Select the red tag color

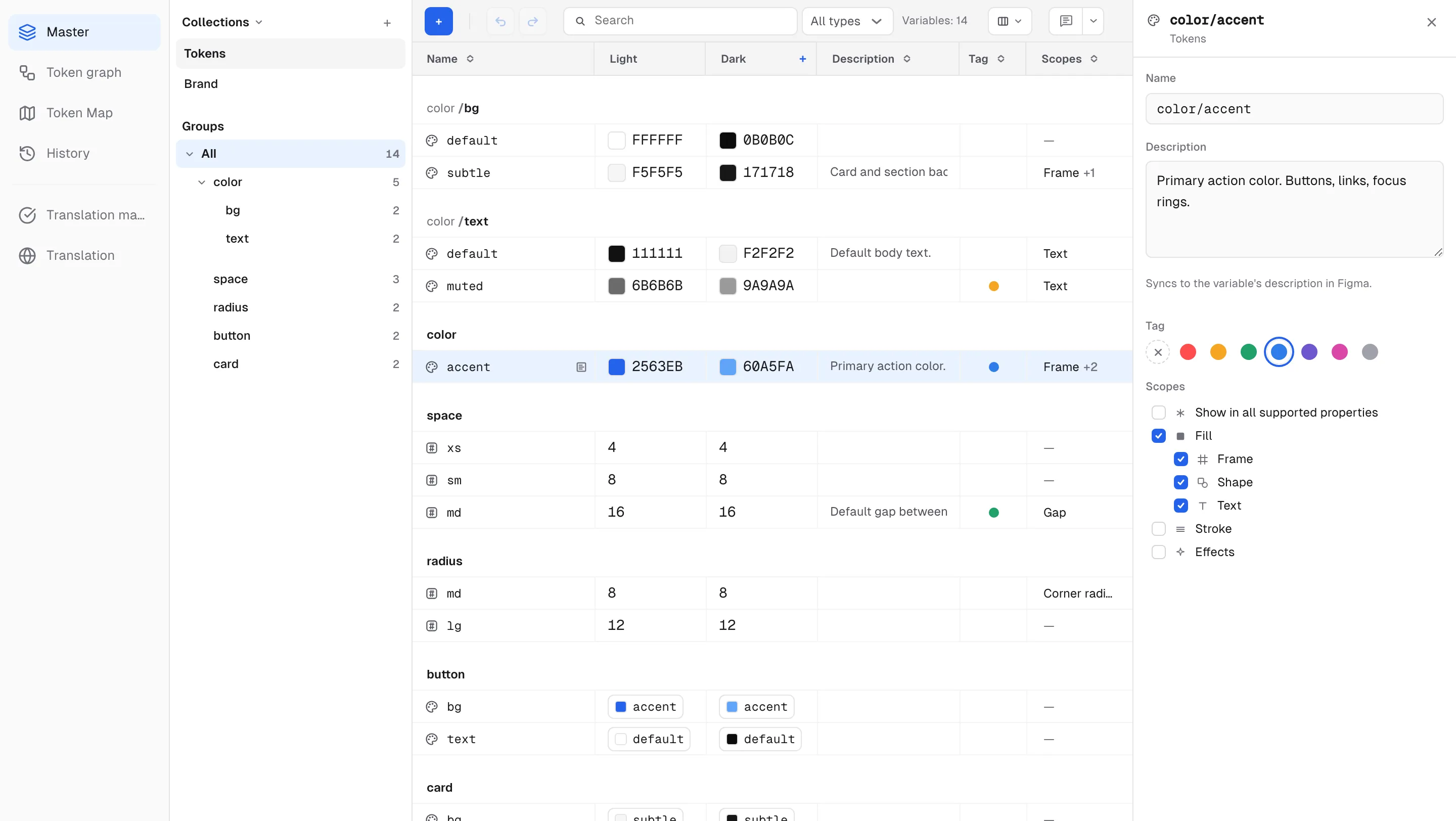[1188, 352]
